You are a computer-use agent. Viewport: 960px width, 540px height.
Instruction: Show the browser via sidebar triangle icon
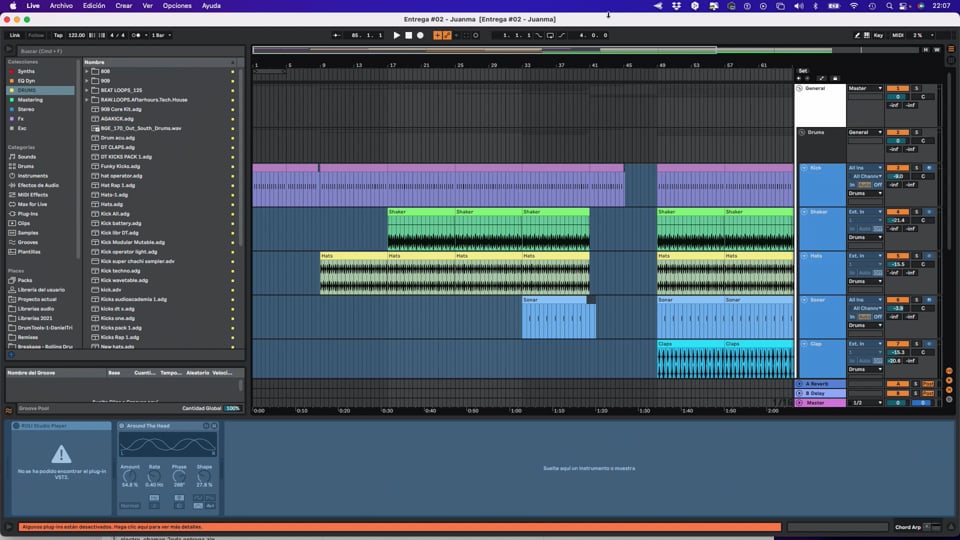(x=9, y=50)
